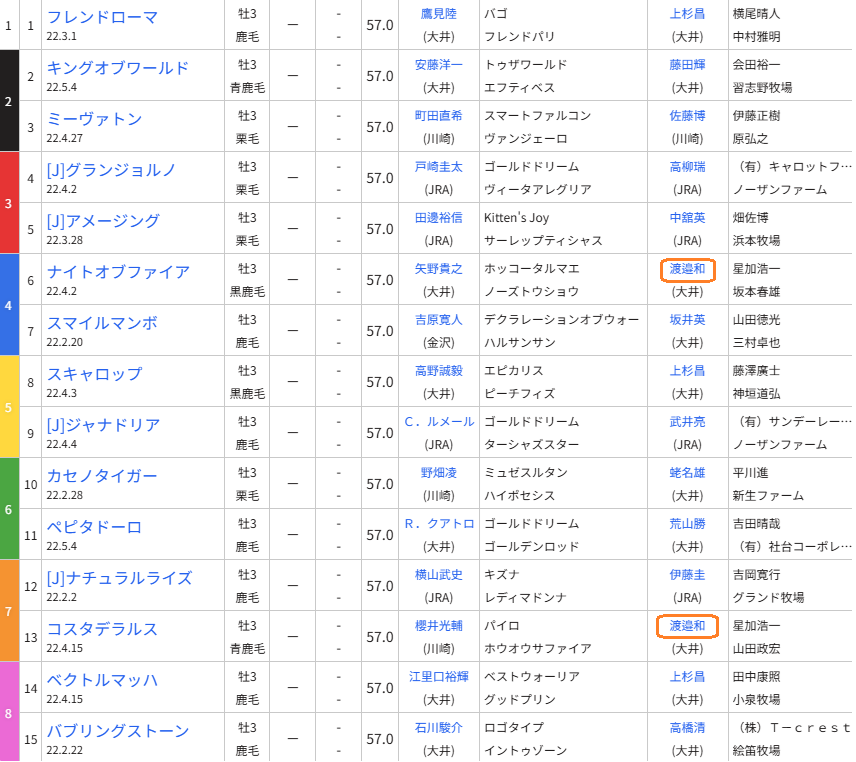856x762 pixels.
Task: Open horse [J]ジャナドリア page
Action: click(103, 425)
